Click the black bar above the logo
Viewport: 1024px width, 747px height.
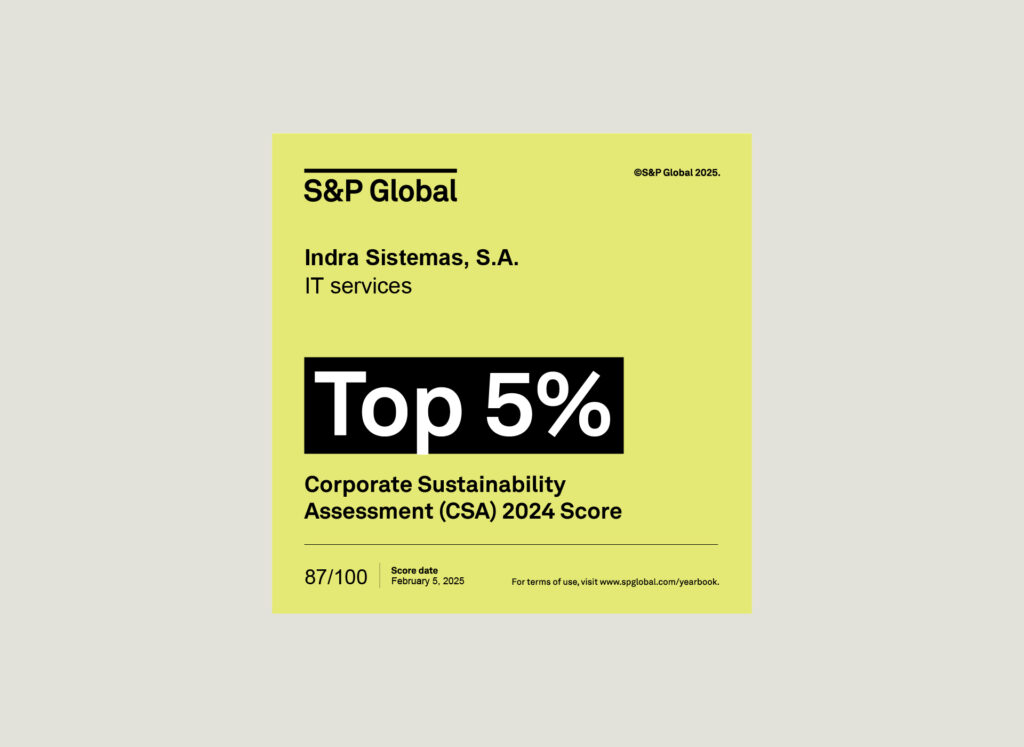[x=380, y=171]
